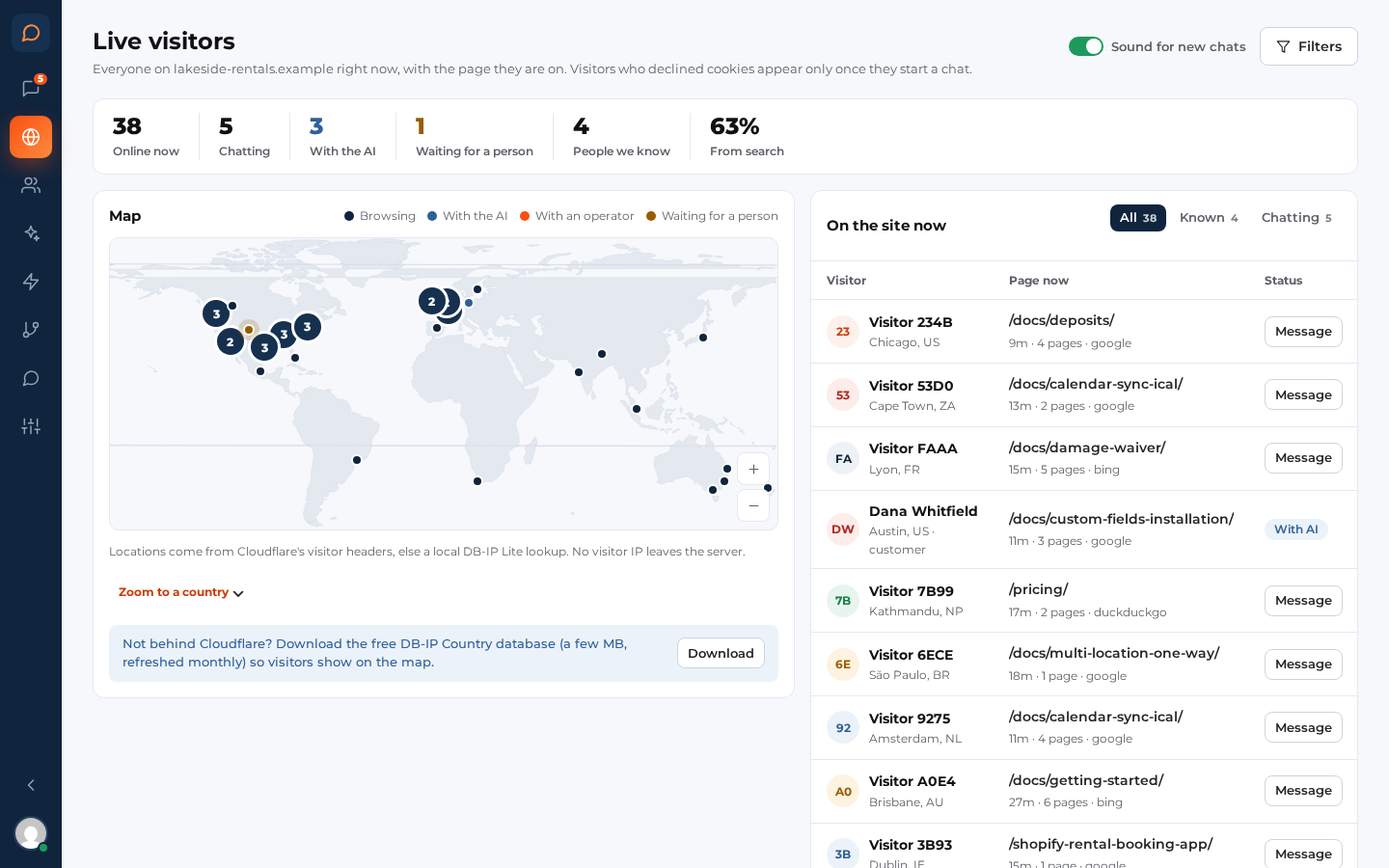Click the chat bubble logo in the sidebar
The image size is (1389, 868).
pos(31,33)
